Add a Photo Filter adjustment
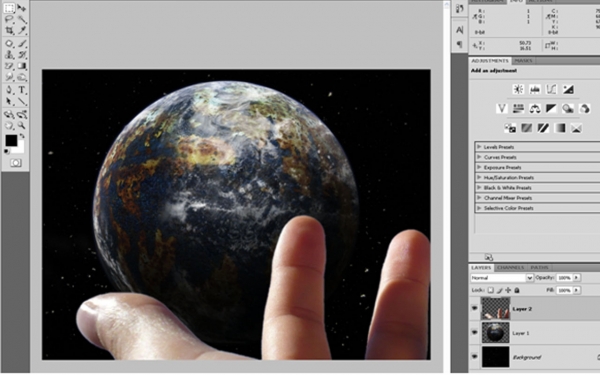 (x=568, y=109)
